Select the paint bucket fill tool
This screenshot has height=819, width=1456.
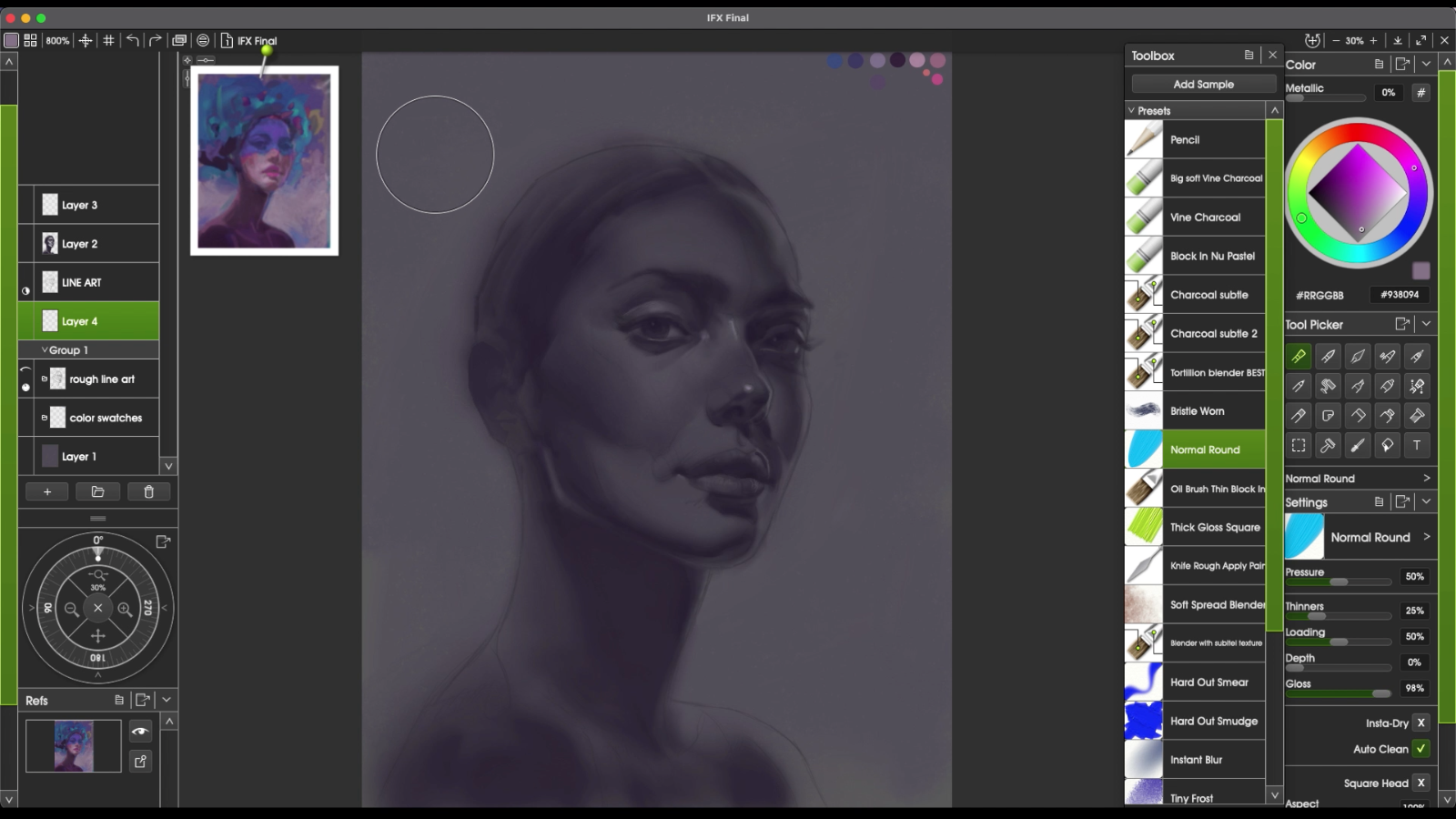click(1387, 445)
